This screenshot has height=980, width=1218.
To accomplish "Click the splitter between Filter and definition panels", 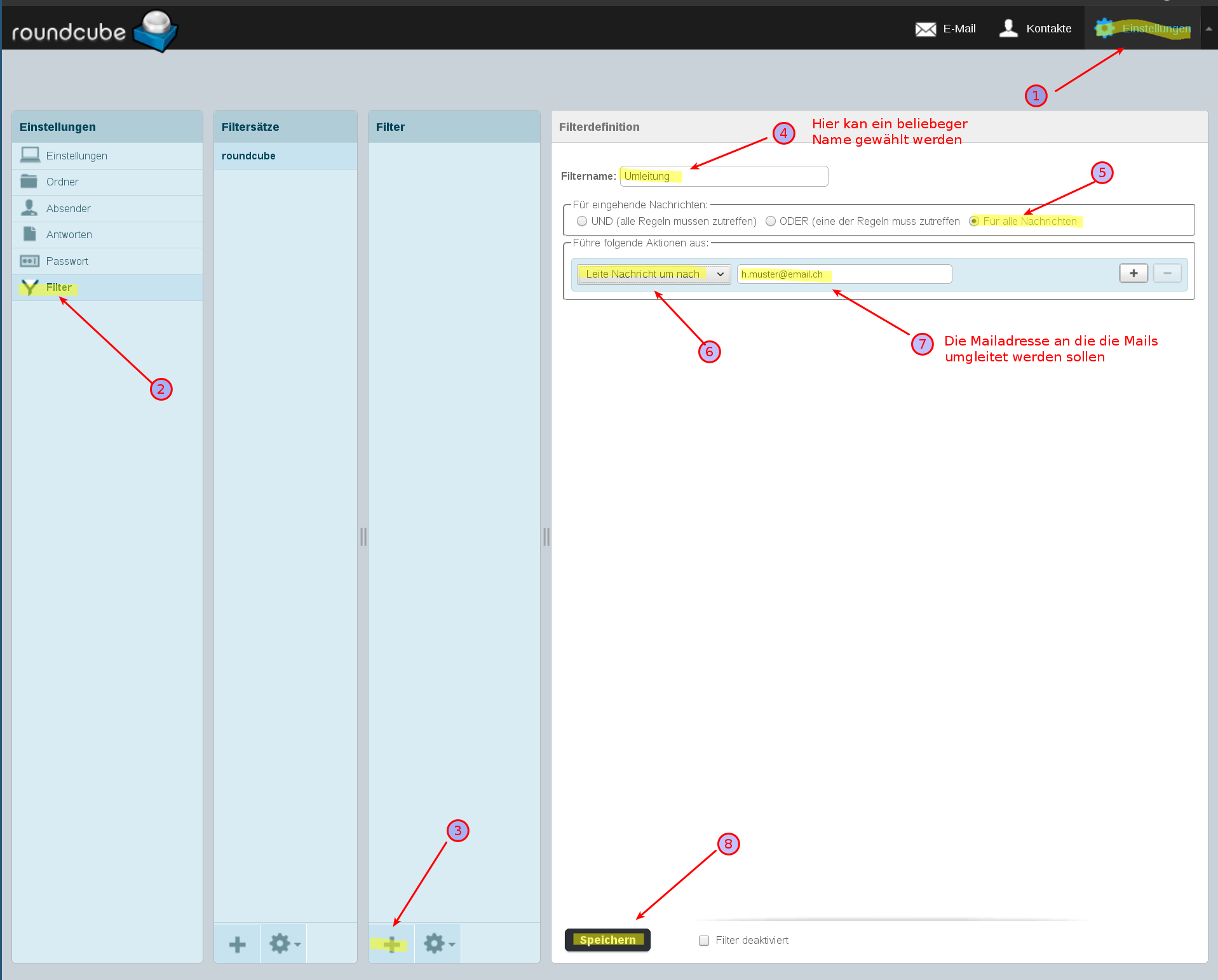I will [x=546, y=537].
